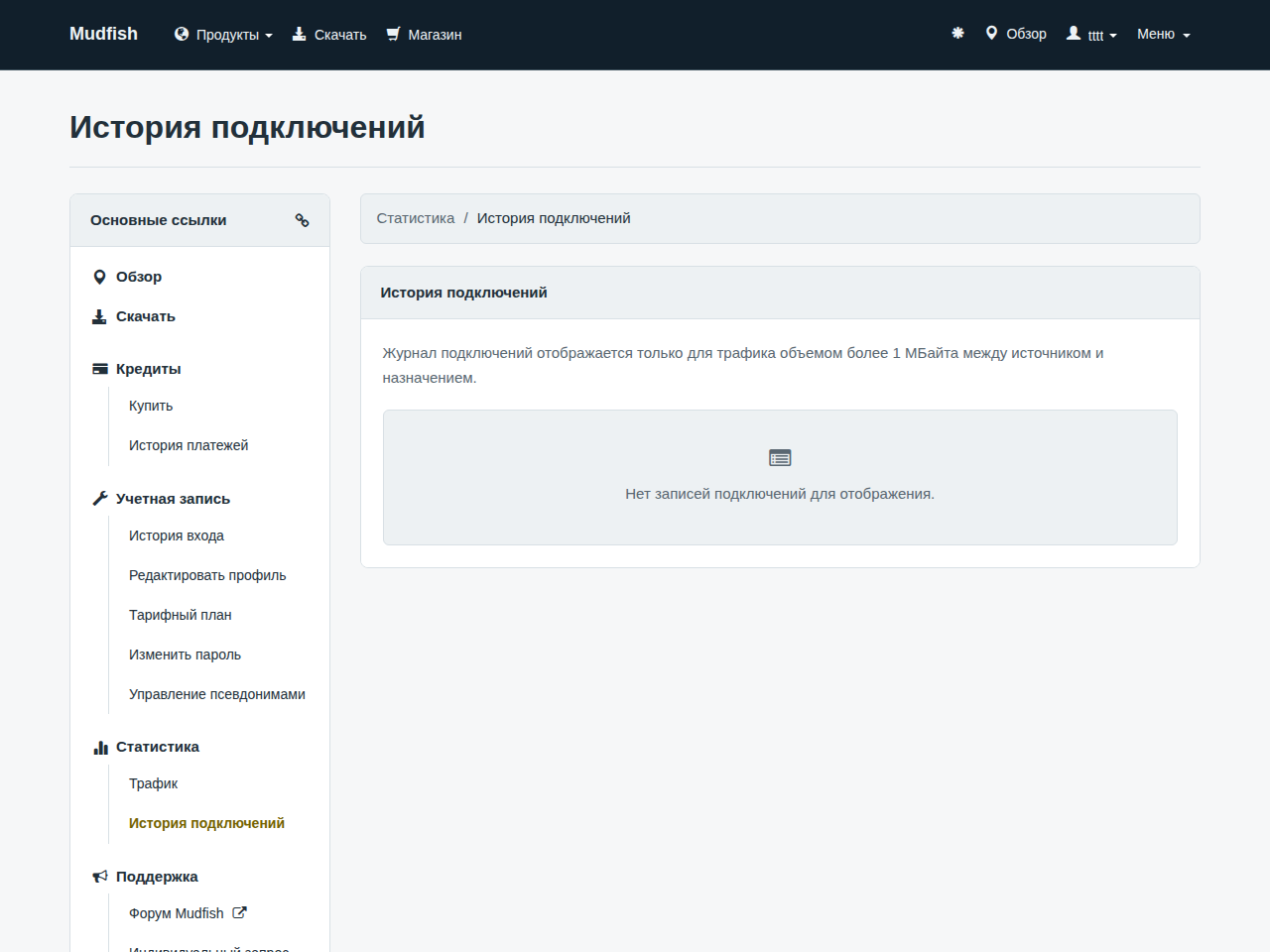The width and height of the screenshot is (1270, 952).
Task: Click the wrench icon by Учетная запись
Action: tap(100, 499)
